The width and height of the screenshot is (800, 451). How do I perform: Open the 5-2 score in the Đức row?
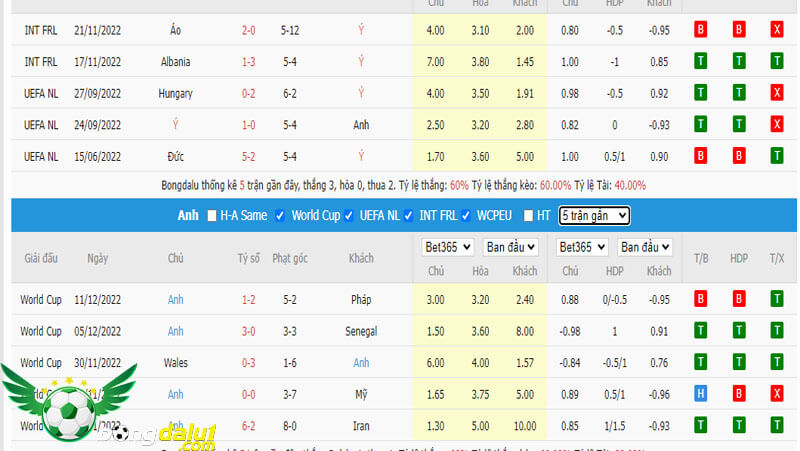coord(248,157)
